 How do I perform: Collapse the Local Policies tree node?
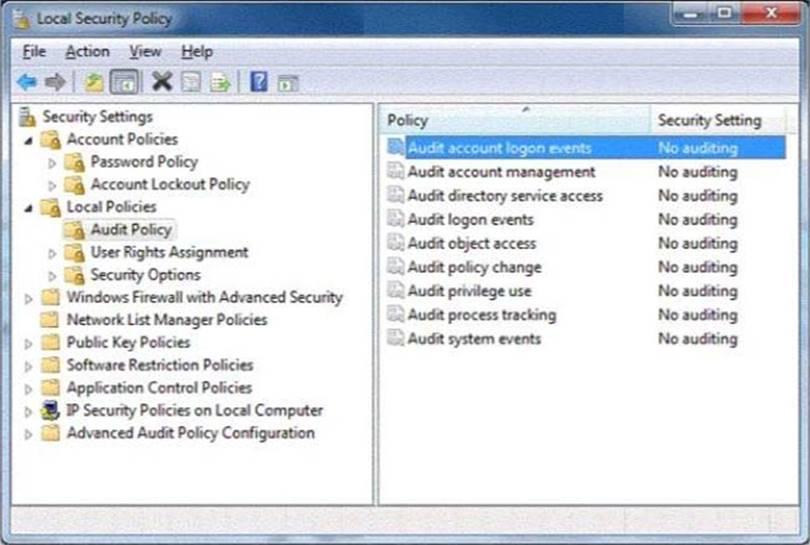tap(29, 208)
